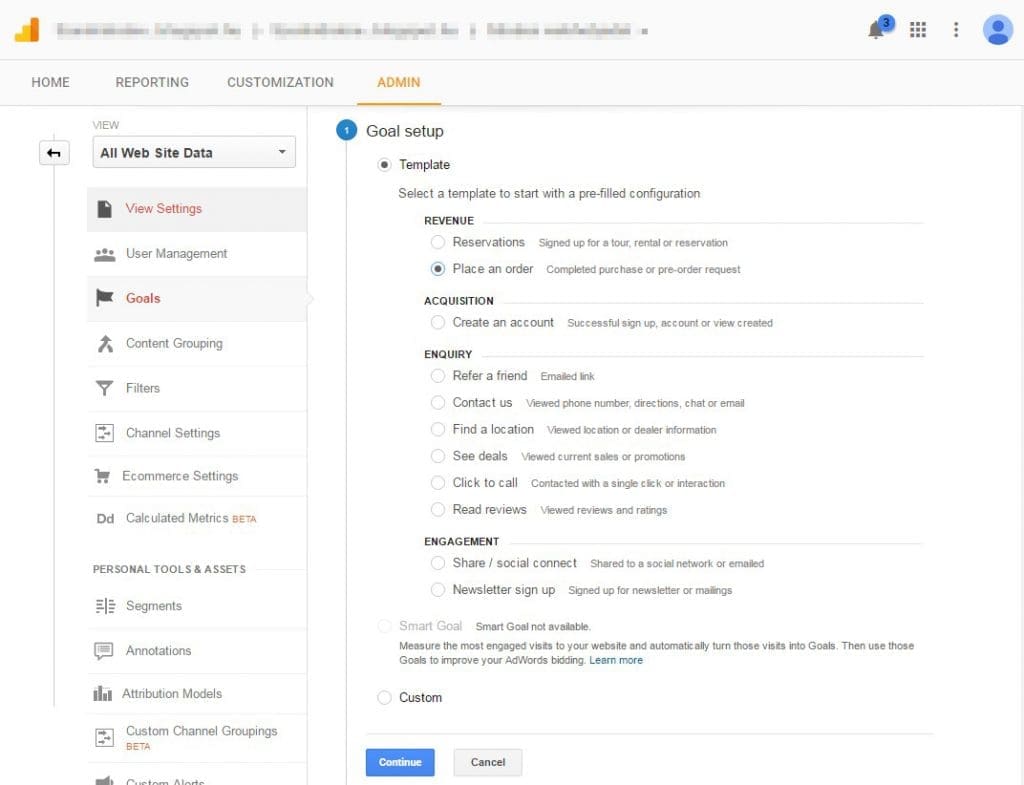1024x785 pixels.
Task: Open the notifications bell
Action: (x=876, y=30)
